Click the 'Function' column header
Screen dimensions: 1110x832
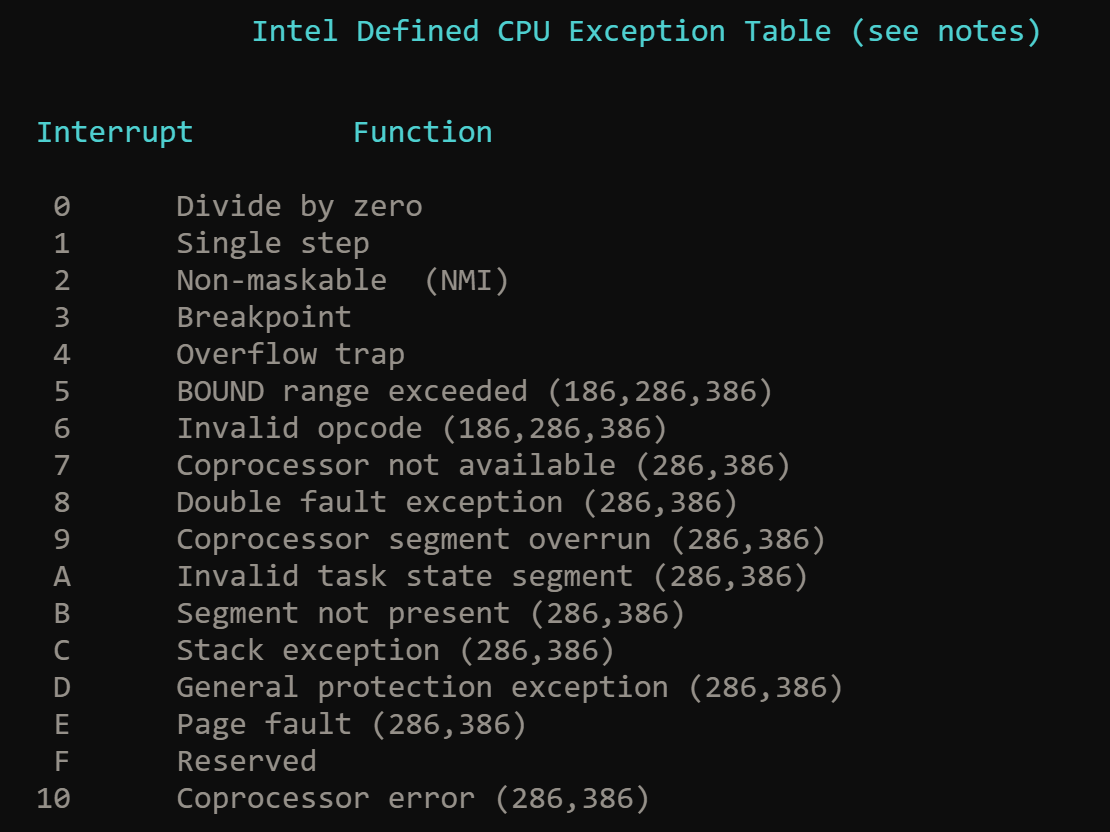(422, 132)
